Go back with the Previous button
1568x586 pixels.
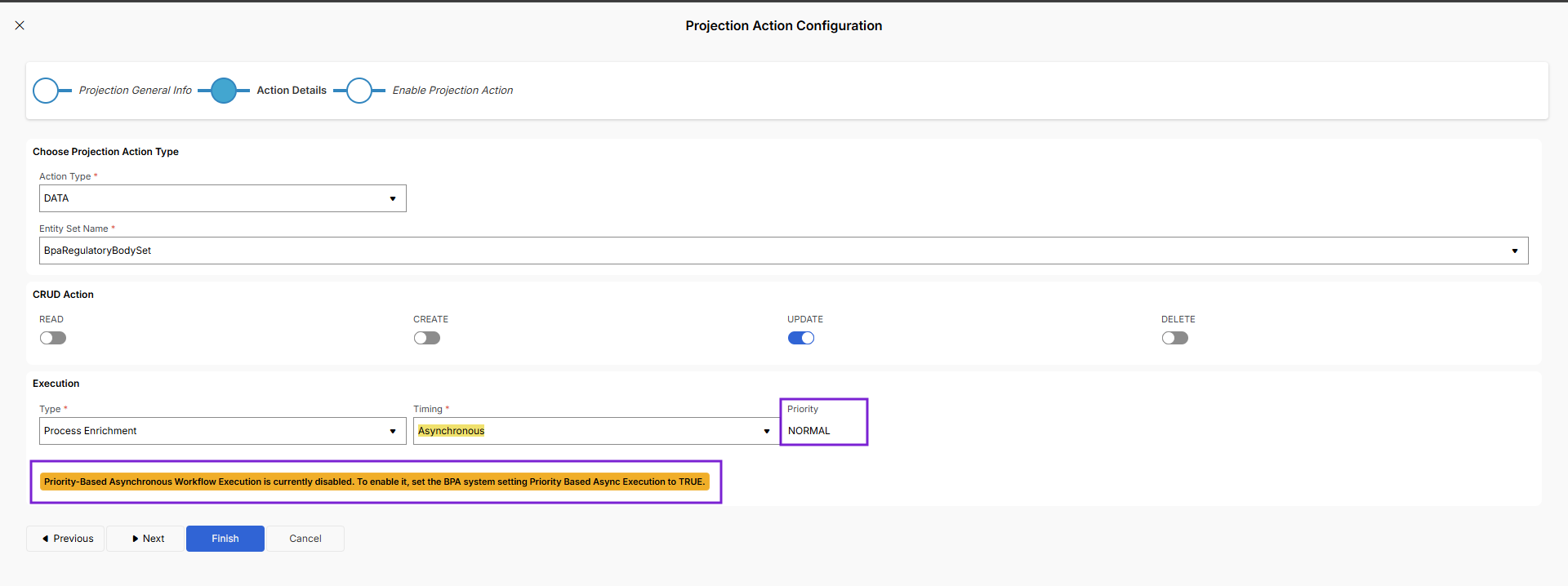[65, 539]
